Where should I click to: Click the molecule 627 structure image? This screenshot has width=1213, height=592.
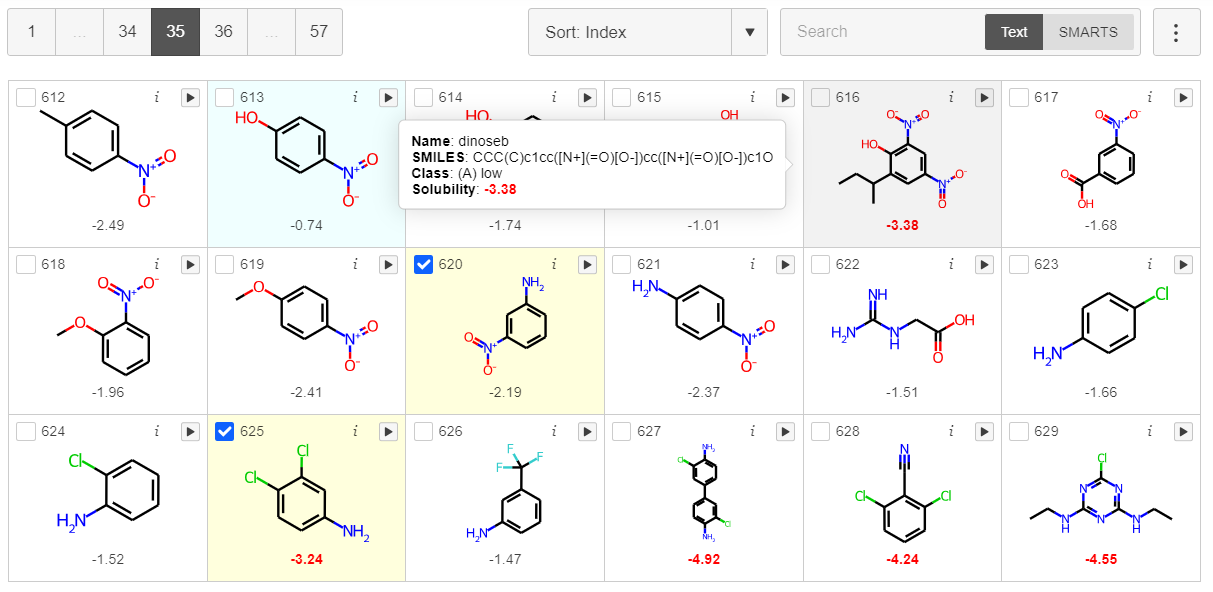[703, 496]
